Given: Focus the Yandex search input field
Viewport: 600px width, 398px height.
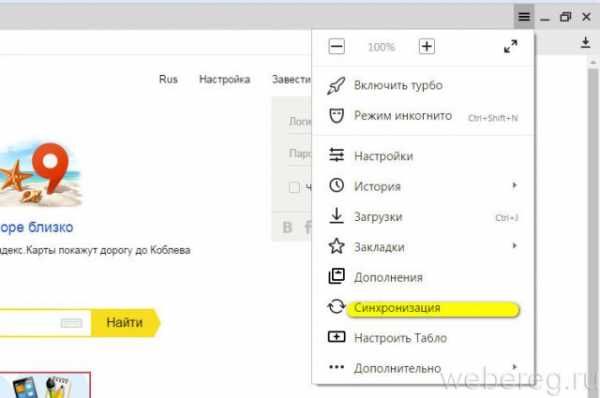Looking at the screenshot, I should (45, 323).
